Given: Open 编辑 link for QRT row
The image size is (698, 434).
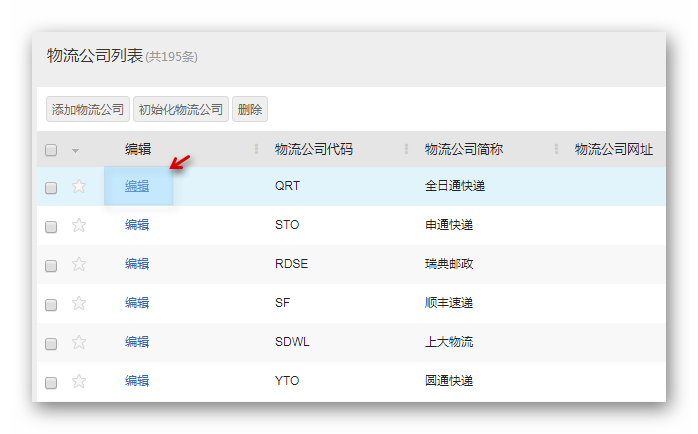Looking at the screenshot, I should 137,186.
